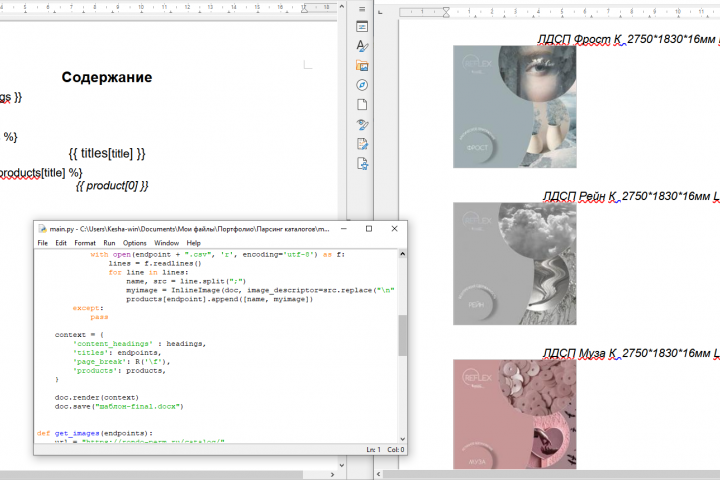Click the heading 'Содержание' in left document
Screen dimensions: 720x480
(x=107, y=77)
